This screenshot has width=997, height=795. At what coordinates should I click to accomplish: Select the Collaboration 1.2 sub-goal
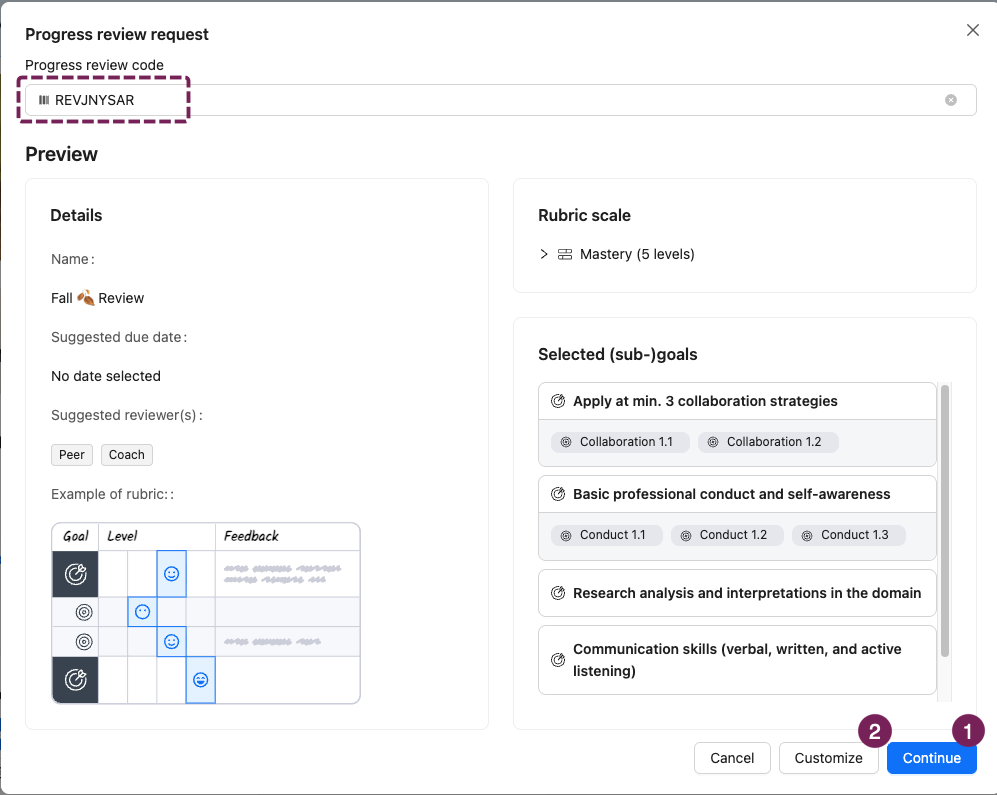[767, 442]
